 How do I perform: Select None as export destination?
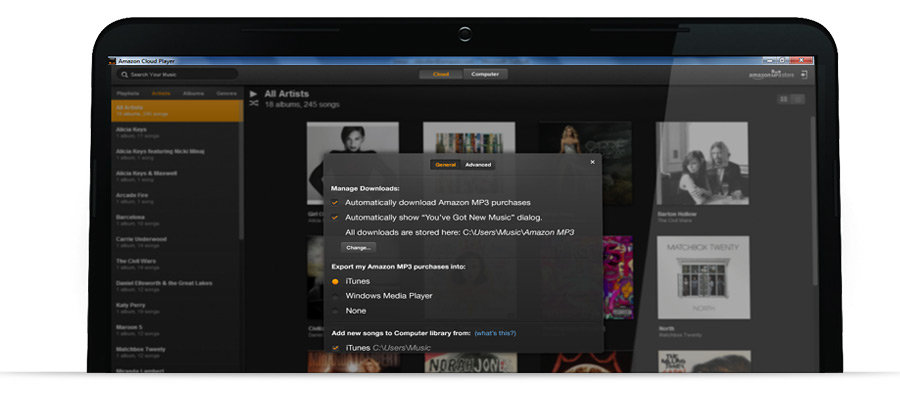335,311
